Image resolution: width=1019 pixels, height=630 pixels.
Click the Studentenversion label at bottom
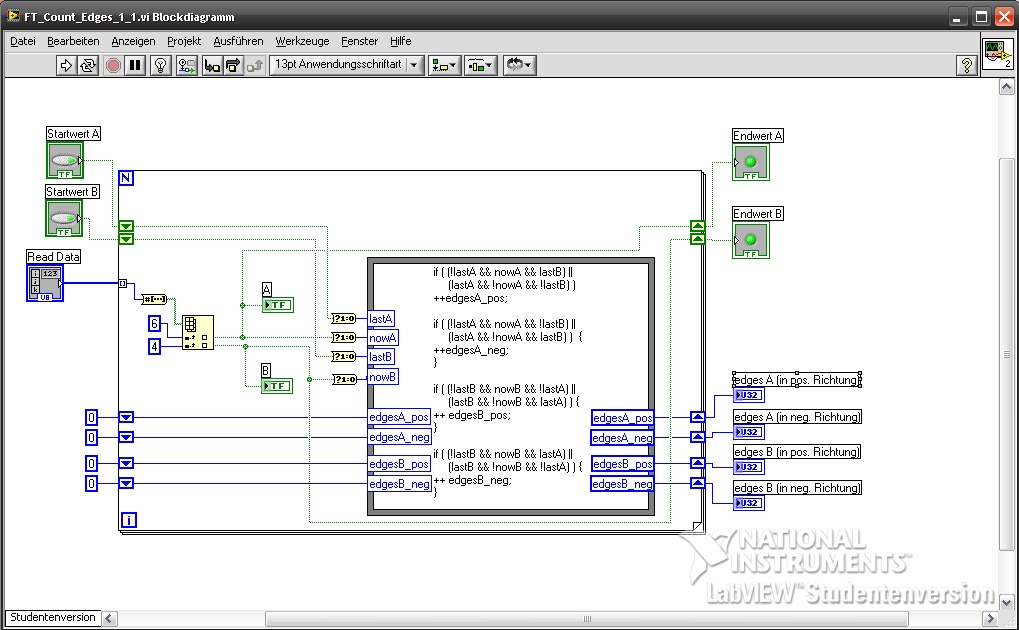coord(53,617)
